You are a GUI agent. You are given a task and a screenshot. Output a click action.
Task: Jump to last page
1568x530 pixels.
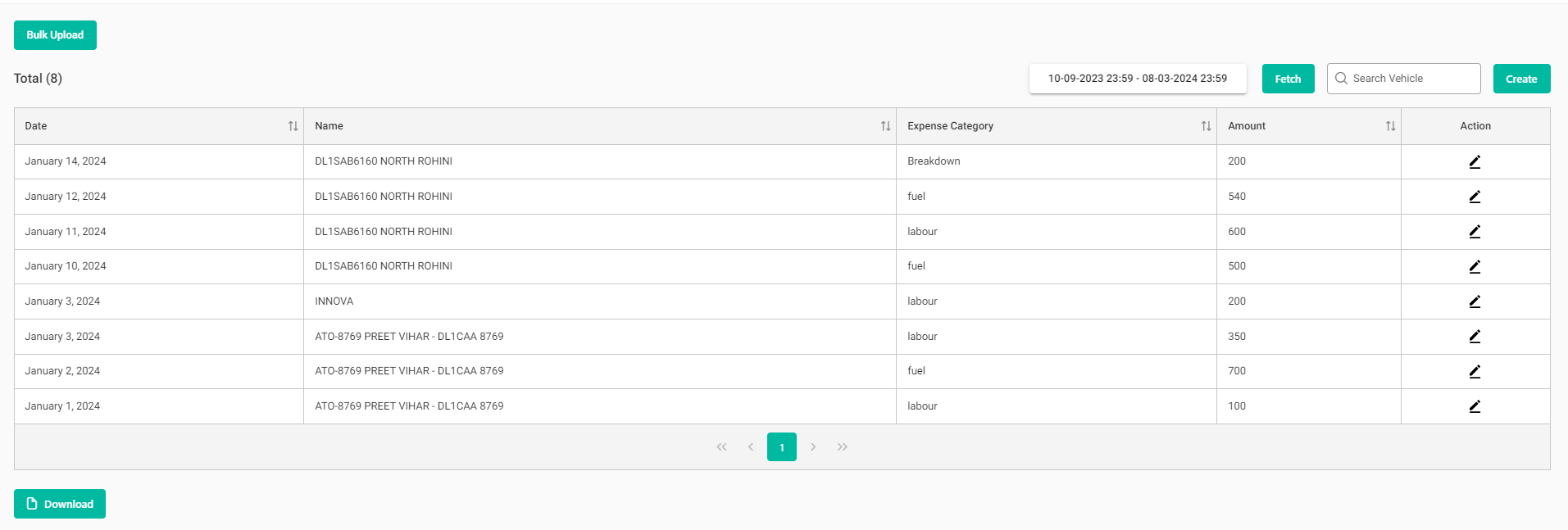point(843,447)
